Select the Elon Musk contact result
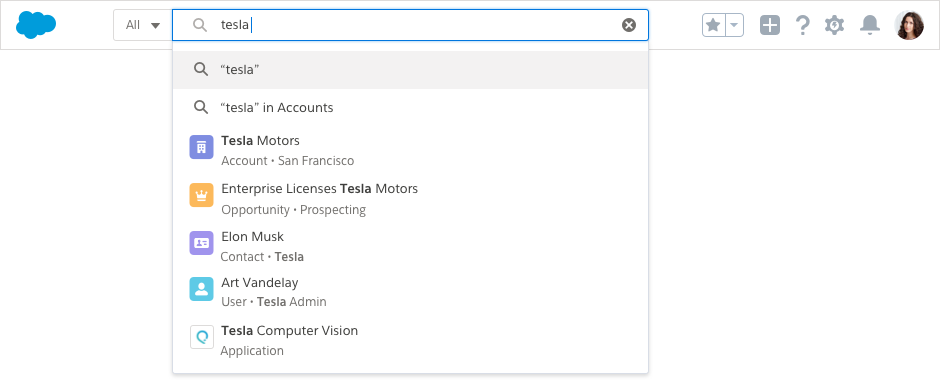Screen dimensions: 940x380 pos(411,246)
